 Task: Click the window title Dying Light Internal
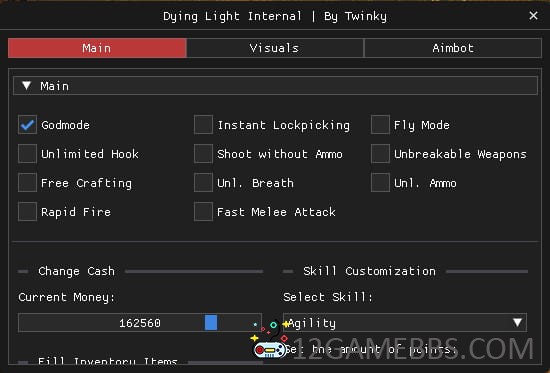coord(232,16)
